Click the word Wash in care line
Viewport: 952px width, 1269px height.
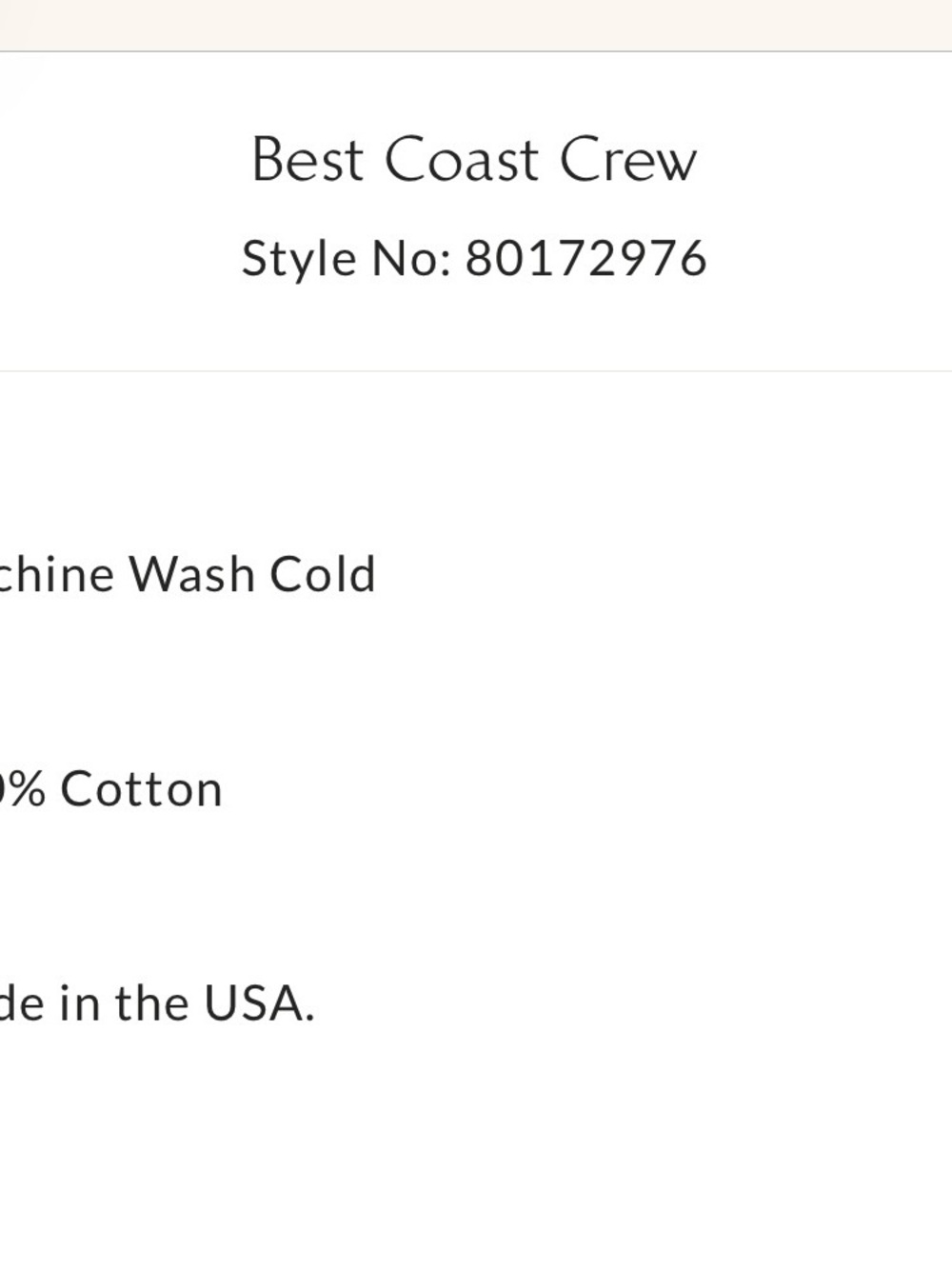[191, 574]
